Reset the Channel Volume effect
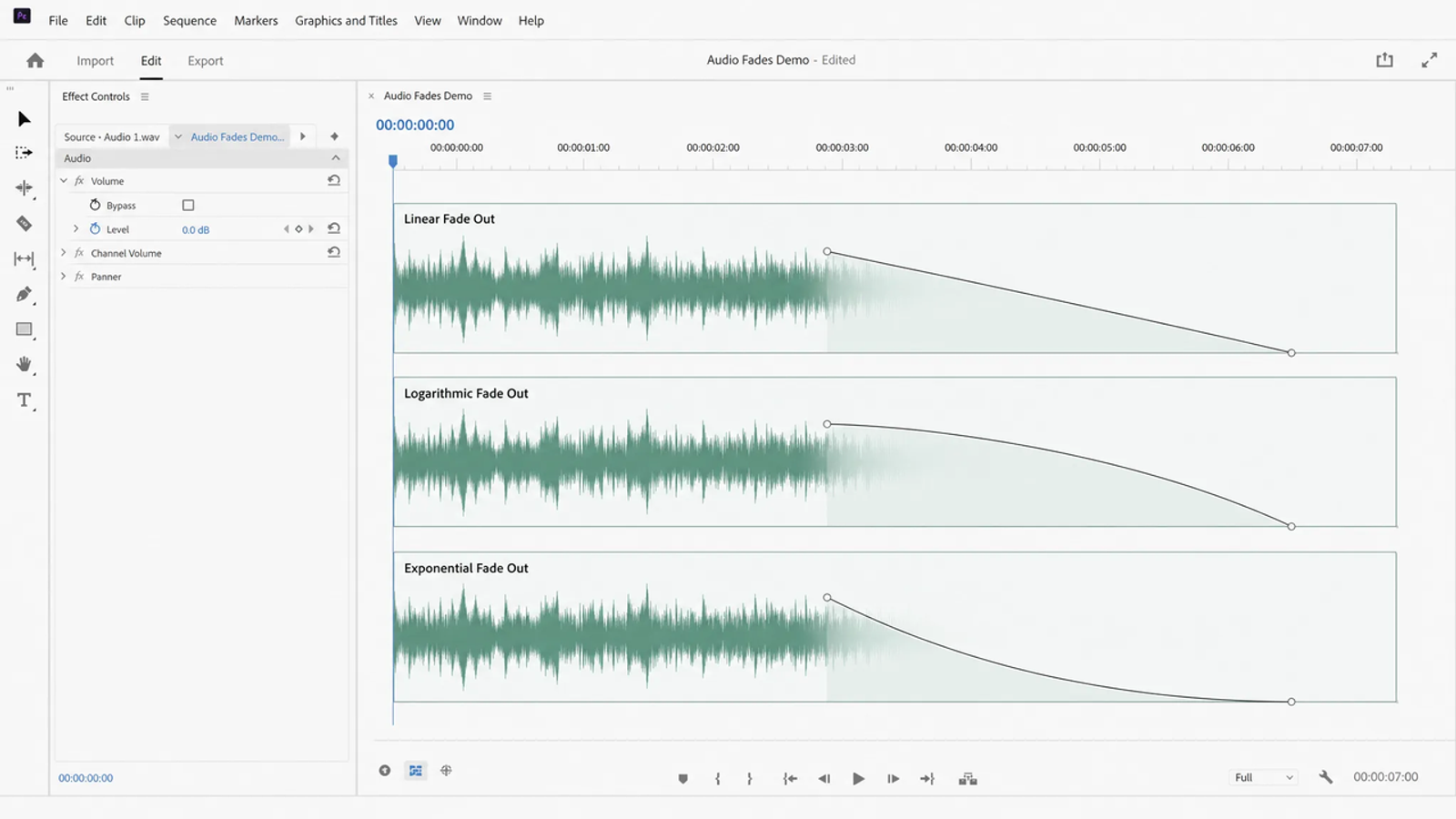 pyautogui.click(x=334, y=252)
